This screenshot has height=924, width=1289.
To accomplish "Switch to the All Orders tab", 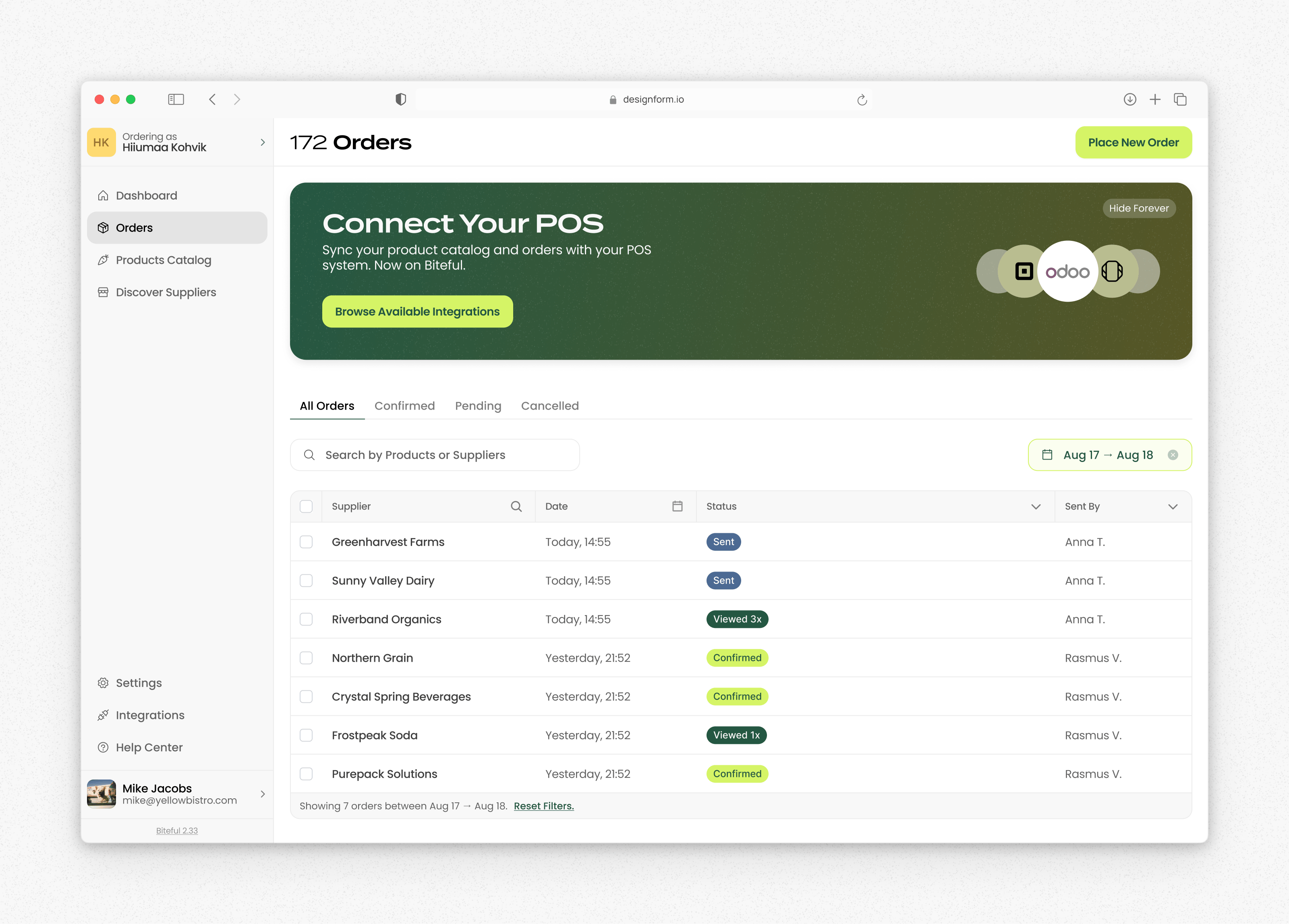I will pyautogui.click(x=327, y=406).
